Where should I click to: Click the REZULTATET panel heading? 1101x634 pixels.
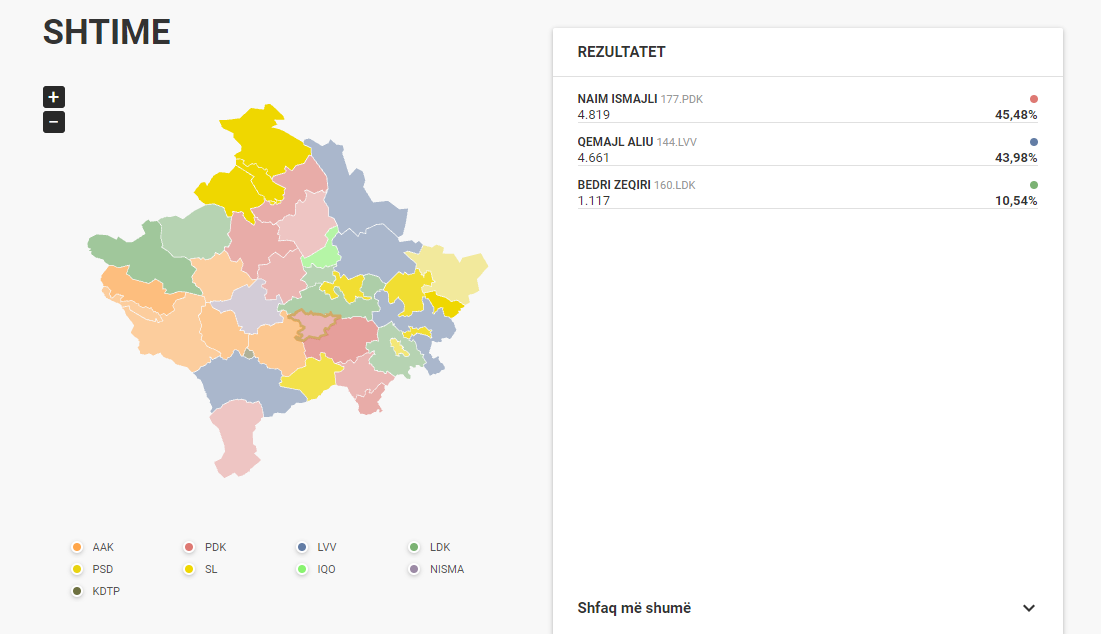(621, 52)
